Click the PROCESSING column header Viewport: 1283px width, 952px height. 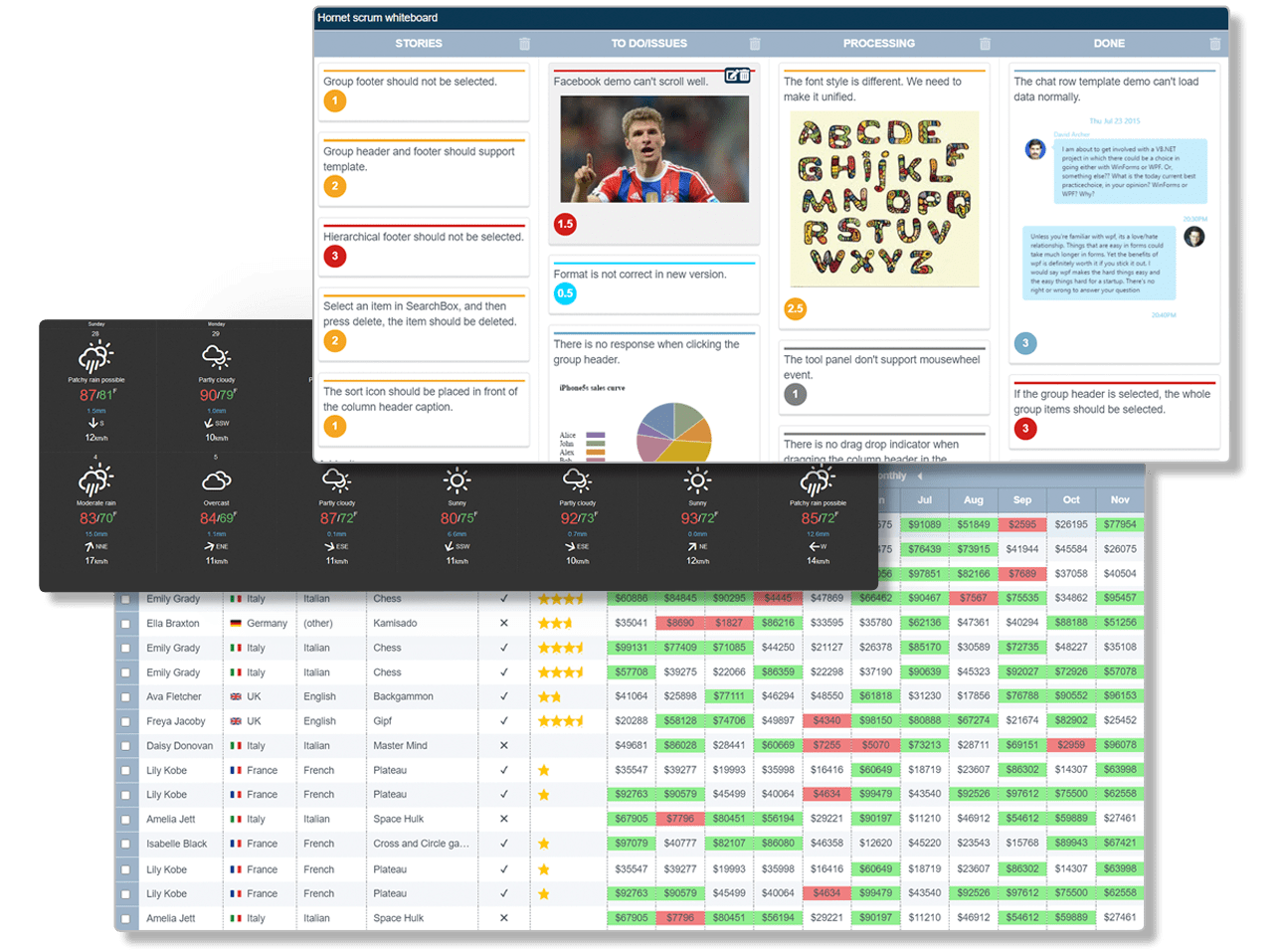878,44
